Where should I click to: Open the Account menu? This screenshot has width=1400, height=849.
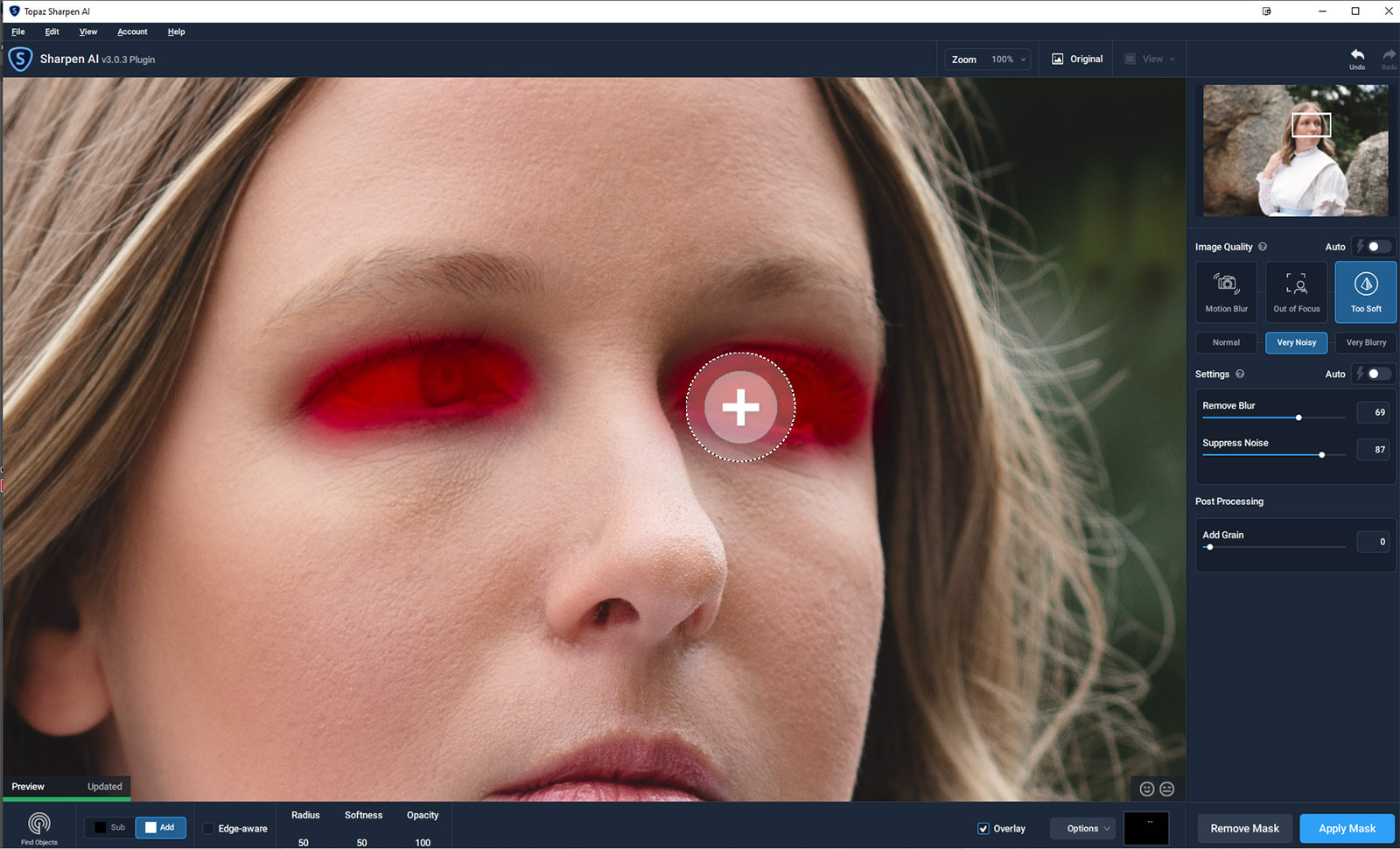(x=132, y=32)
